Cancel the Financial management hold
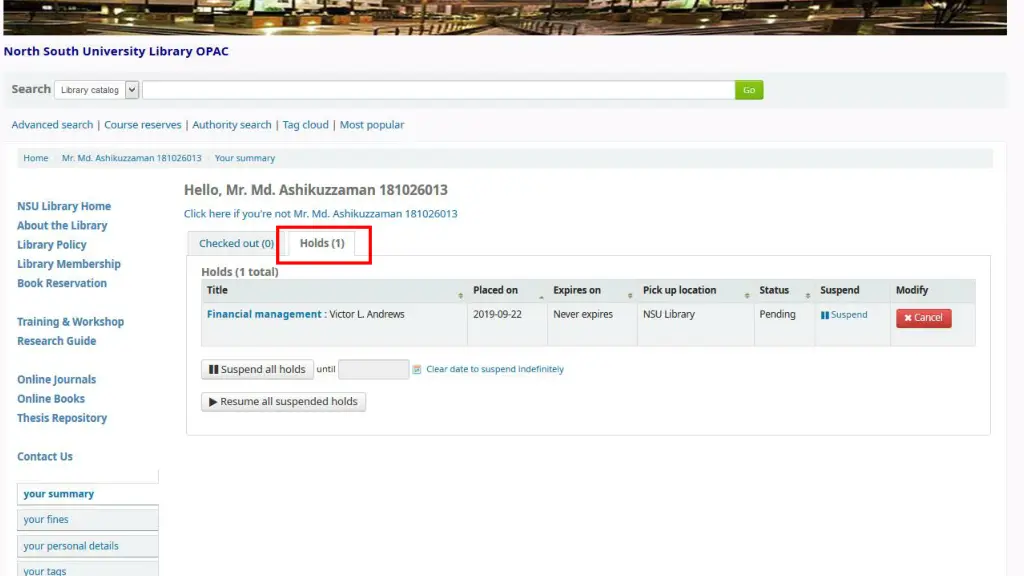The width and height of the screenshot is (1024, 576). [923, 318]
